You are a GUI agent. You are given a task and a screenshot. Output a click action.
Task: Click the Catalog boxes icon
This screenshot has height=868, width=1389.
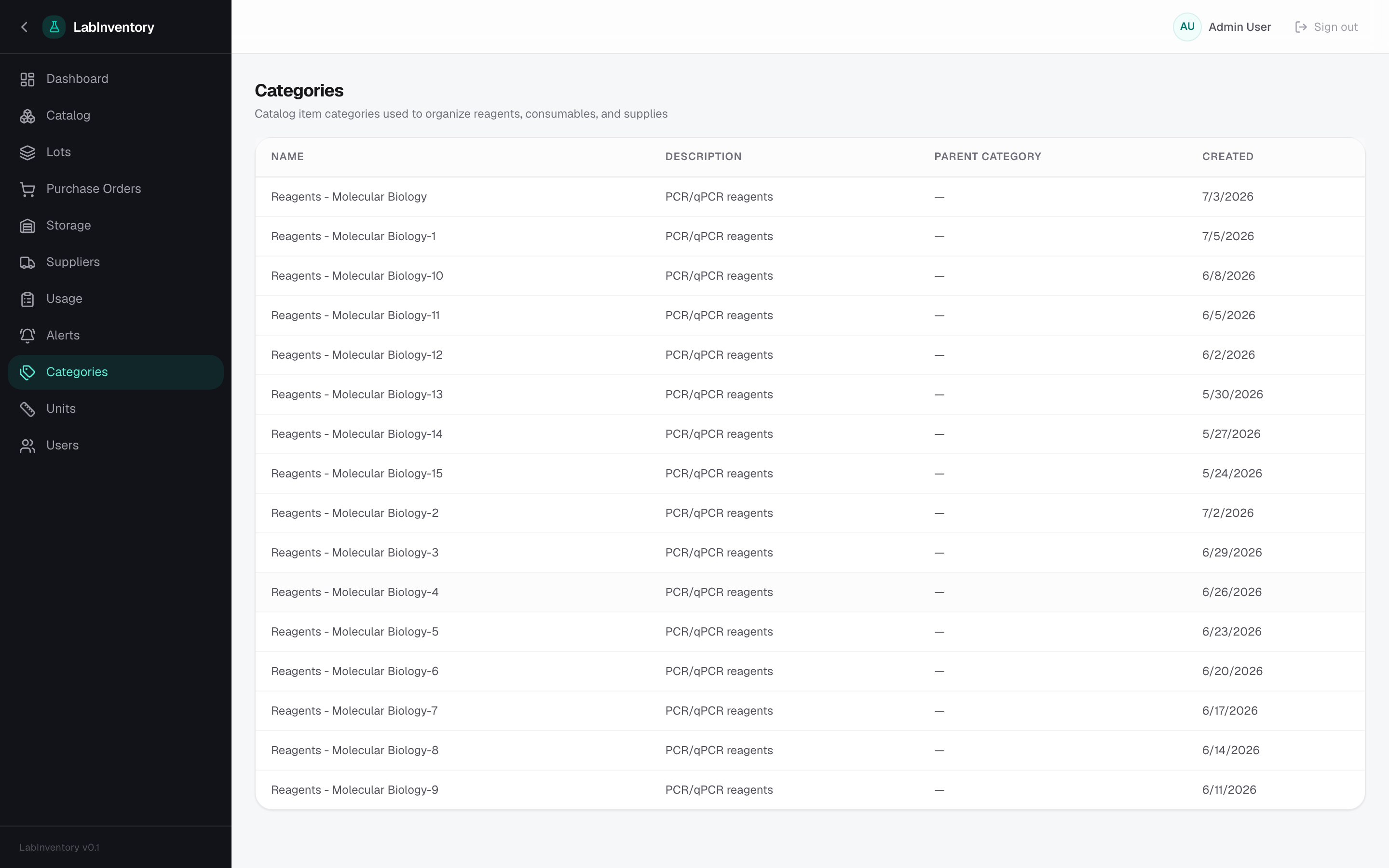point(27,116)
